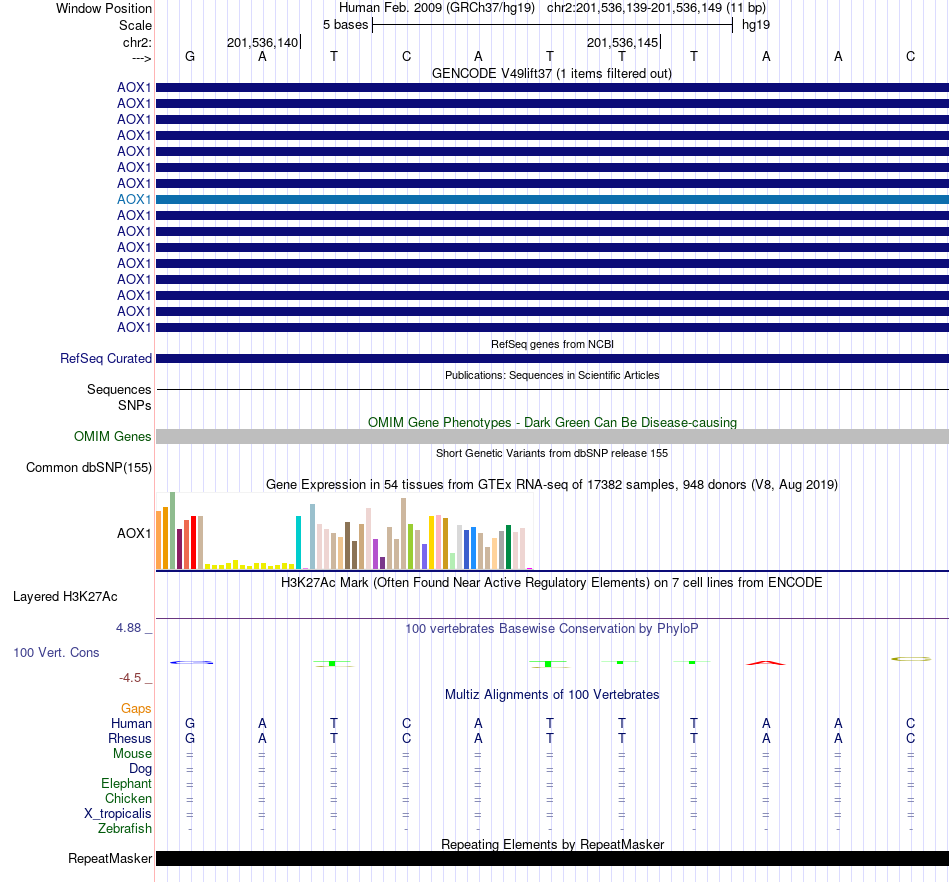Click the AOX1 label beside the GTEx chart
The image size is (950, 882).
pos(134,534)
